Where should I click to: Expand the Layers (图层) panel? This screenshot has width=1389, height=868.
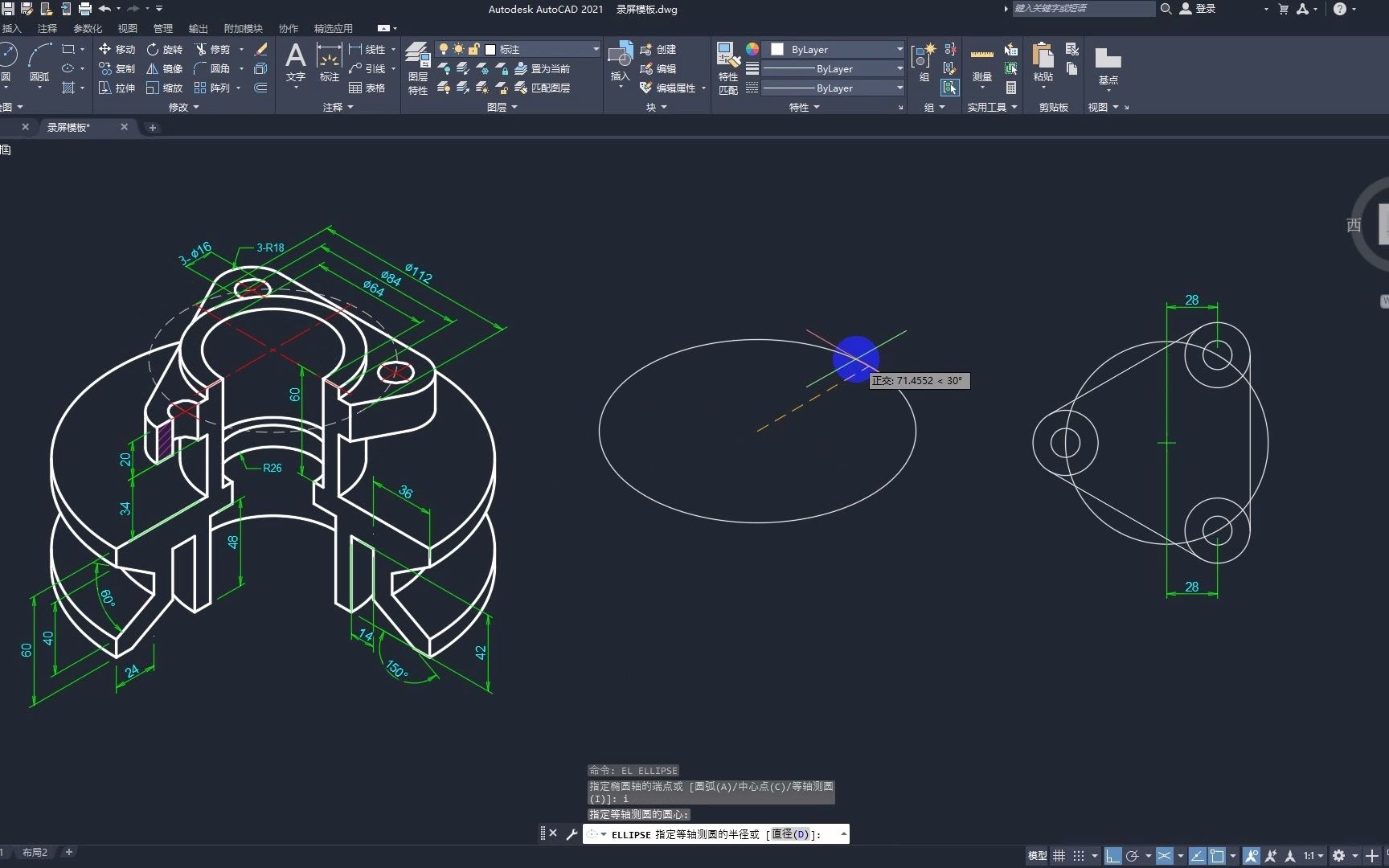pyautogui.click(x=502, y=107)
